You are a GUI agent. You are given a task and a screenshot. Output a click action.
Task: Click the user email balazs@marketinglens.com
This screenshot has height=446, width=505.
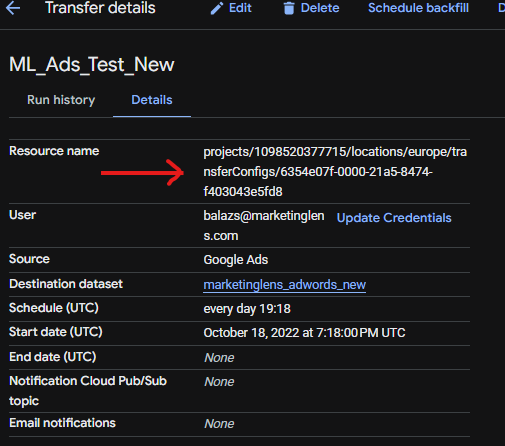pos(264,226)
